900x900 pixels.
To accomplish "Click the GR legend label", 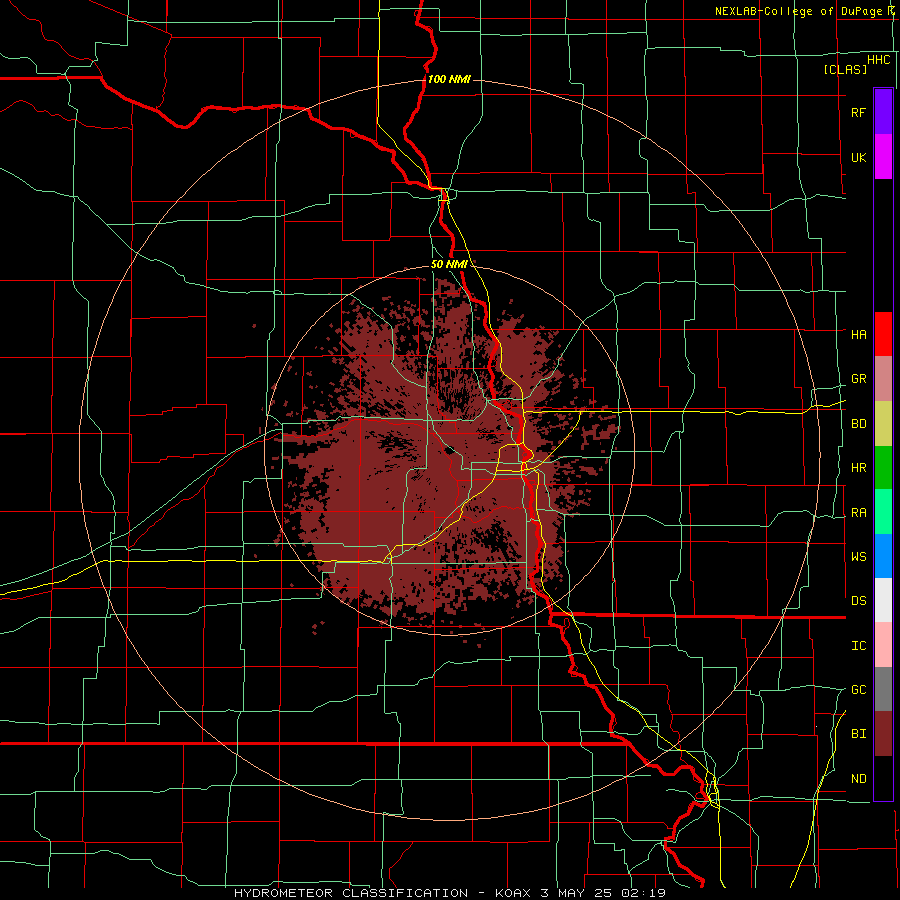I will coord(858,379).
